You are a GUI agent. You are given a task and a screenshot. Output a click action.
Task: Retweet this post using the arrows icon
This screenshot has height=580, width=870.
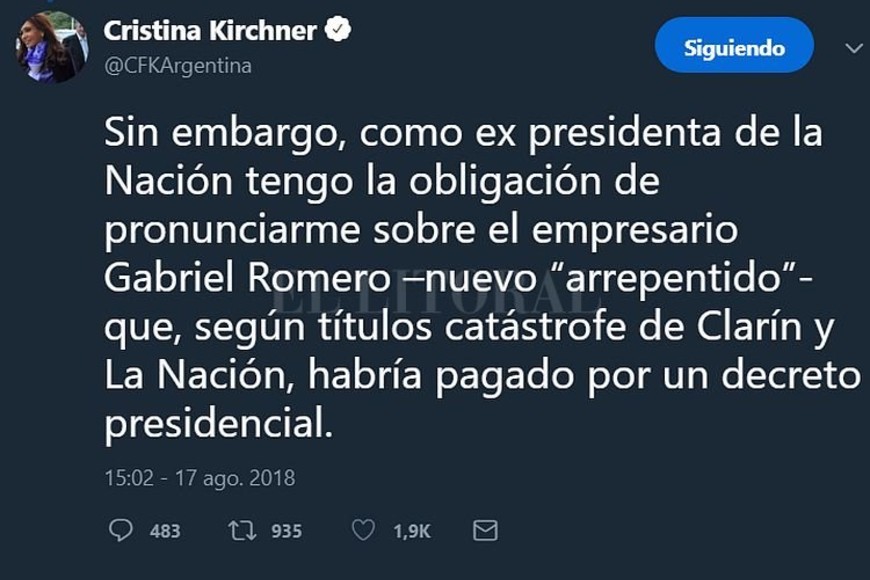coord(244,531)
